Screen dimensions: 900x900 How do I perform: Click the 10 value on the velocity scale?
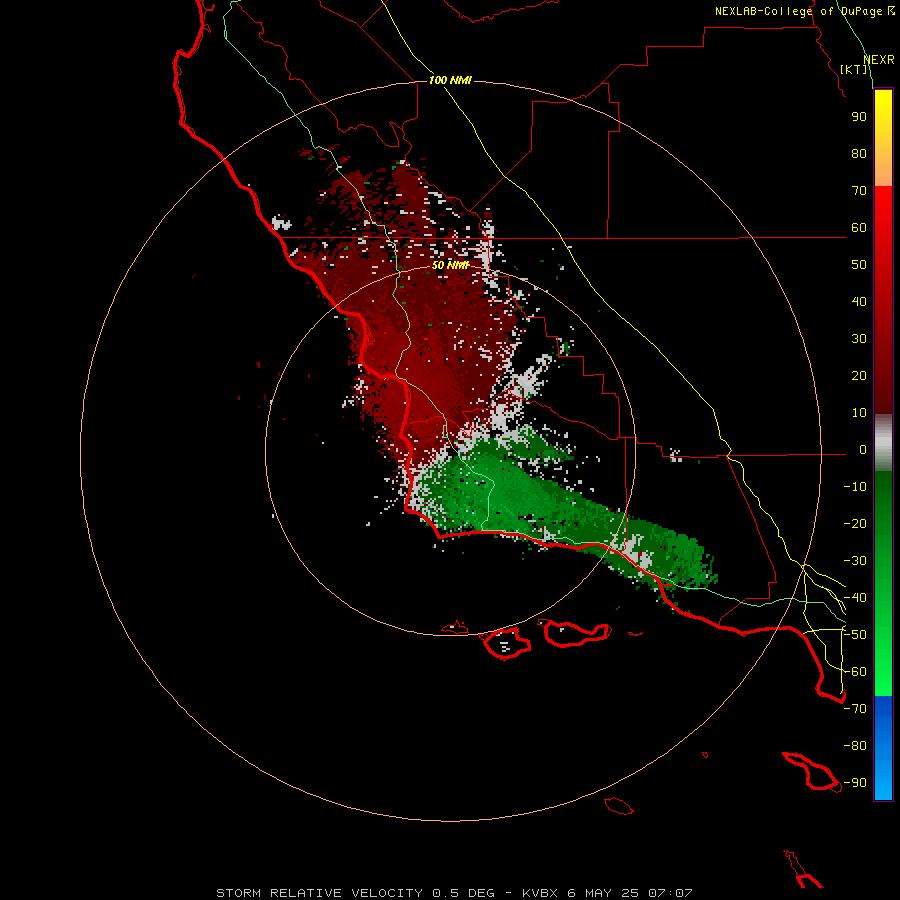[859, 413]
